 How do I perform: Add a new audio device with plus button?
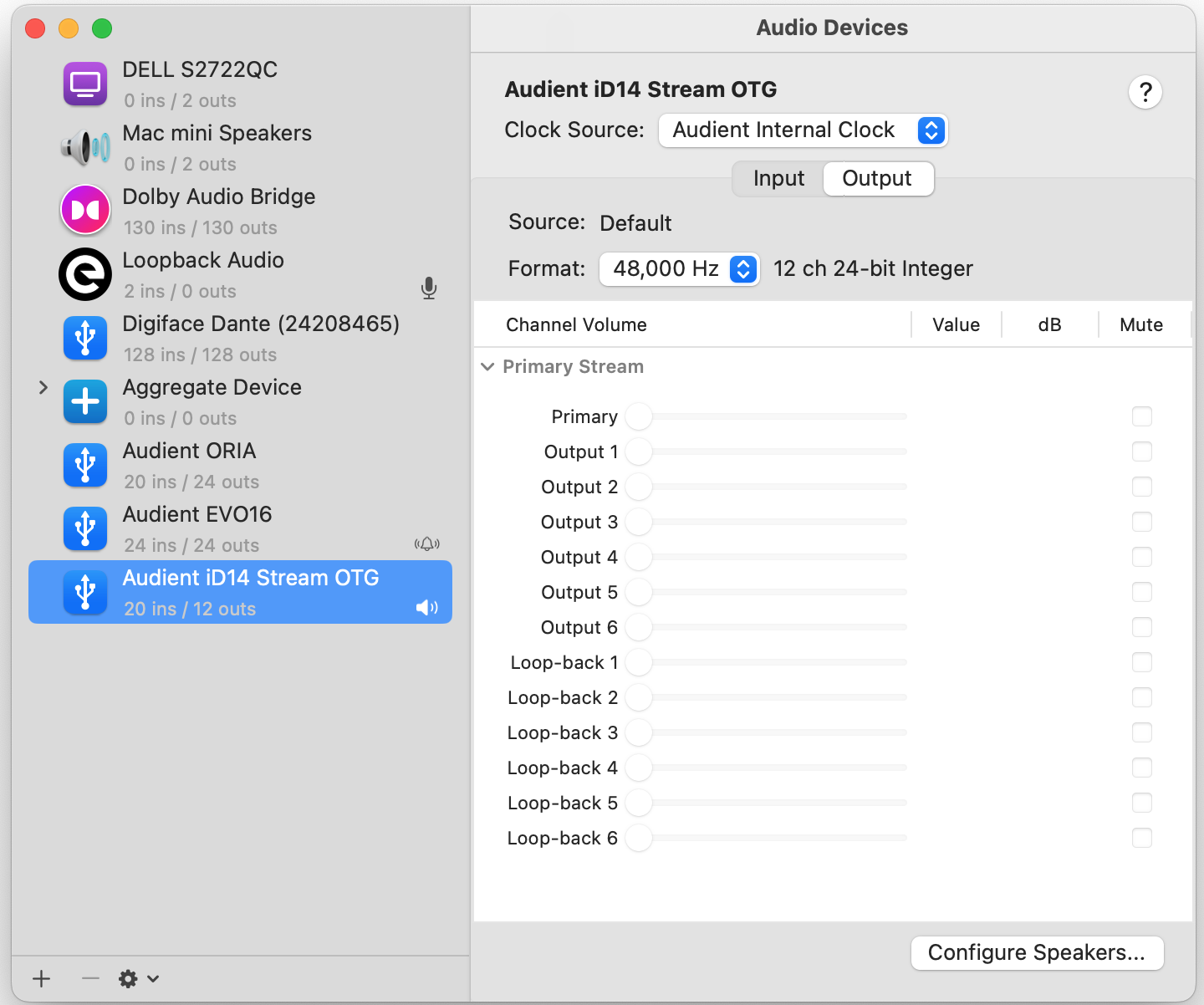click(x=42, y=978)
